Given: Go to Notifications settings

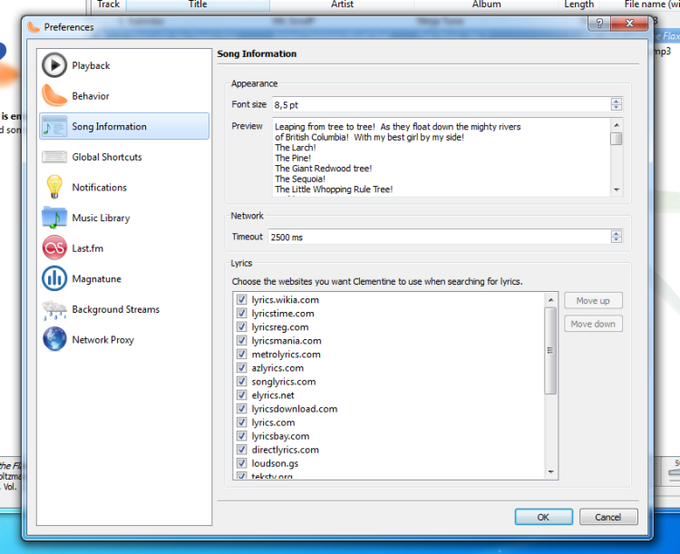Looking at the screenshot, I should click(124, 187).
